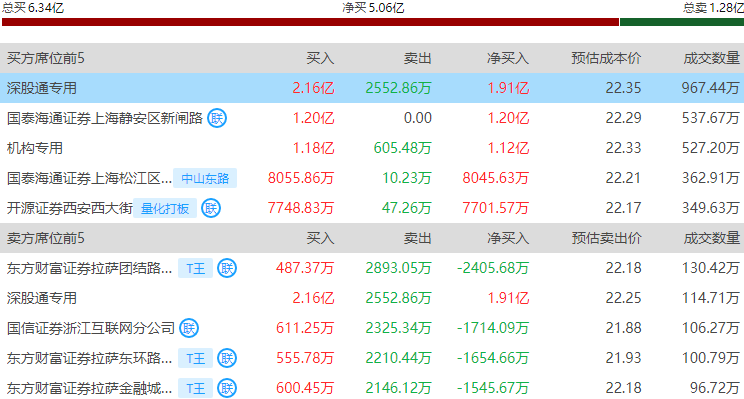
Task: Click the 605.48万 sell amount
Action: (x=402, y=148)
